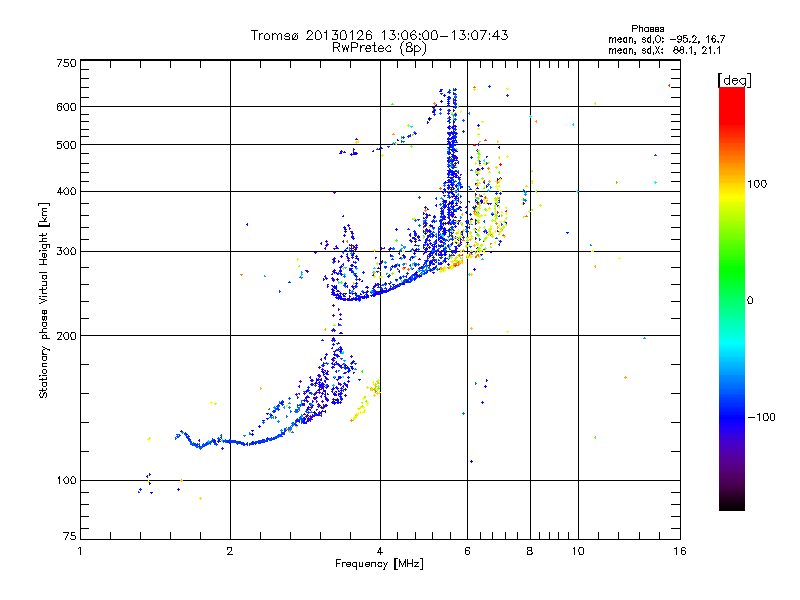Click the frequency axis label "6"
The height and width of the screenshot is (600, 800).
pyautogui.click(x=467, y=551)
